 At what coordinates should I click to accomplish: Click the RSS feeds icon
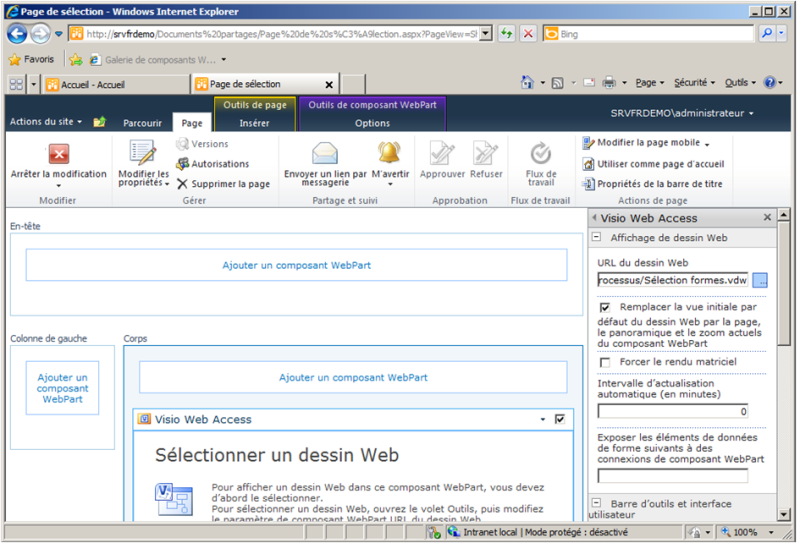[558, 83]
